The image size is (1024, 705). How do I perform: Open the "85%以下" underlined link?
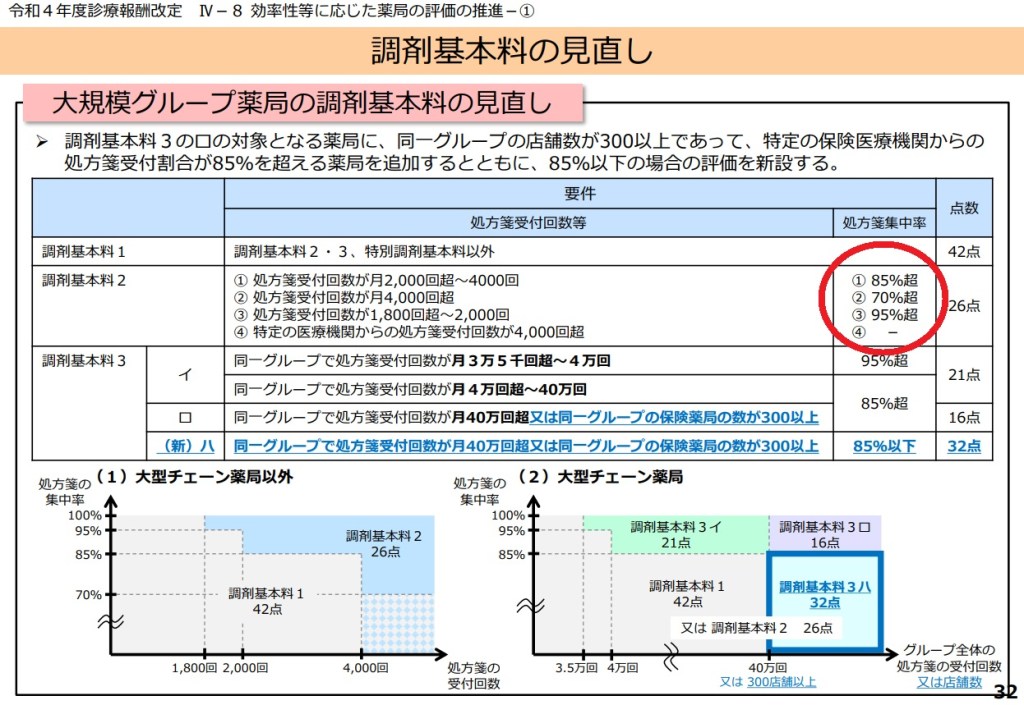tap(884, 446)
